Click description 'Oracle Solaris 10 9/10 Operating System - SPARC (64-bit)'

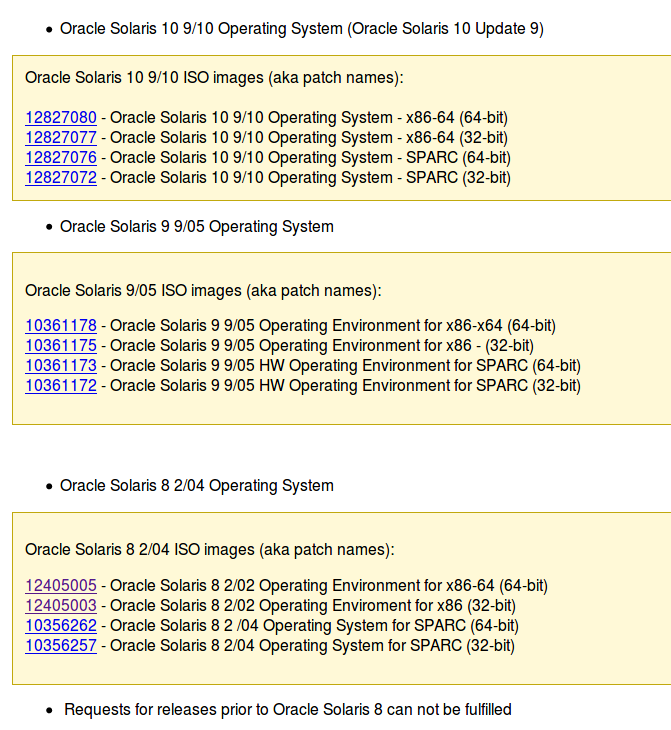pyautogui.click(x=310, y=158)
